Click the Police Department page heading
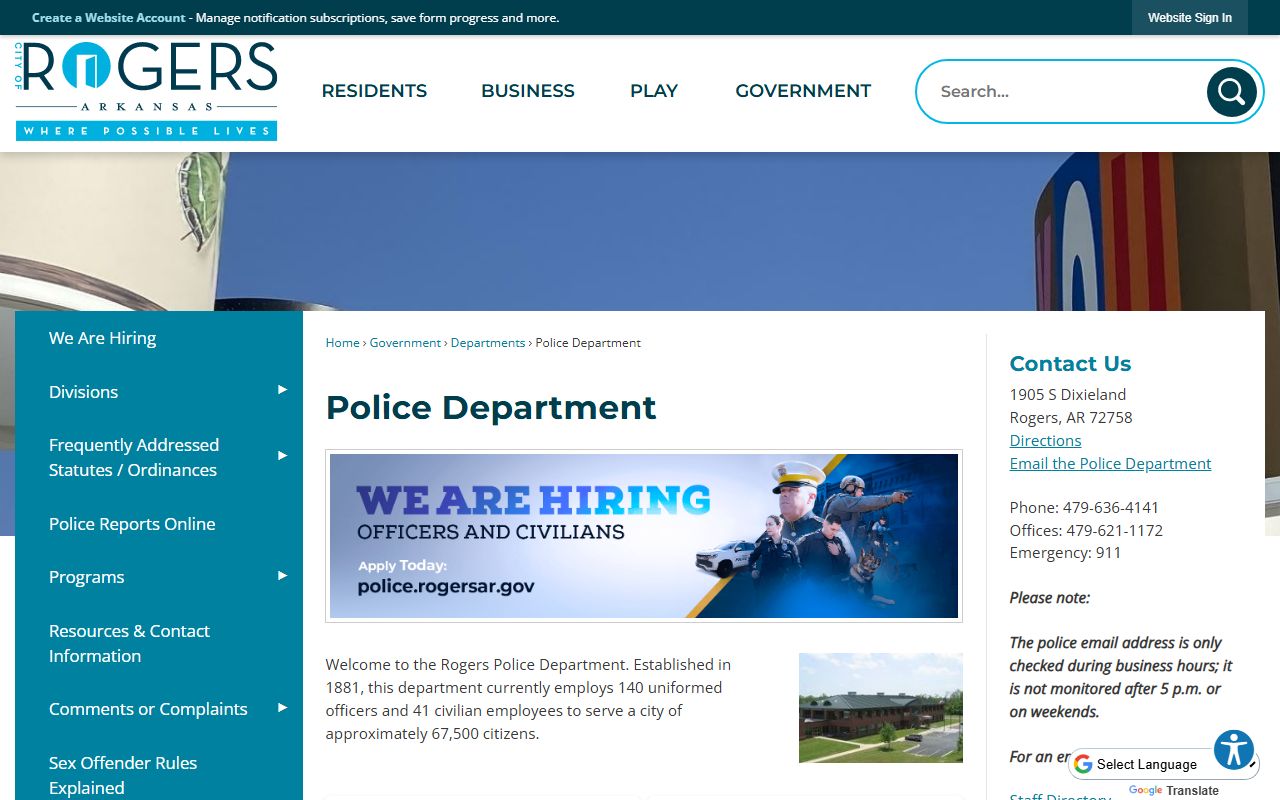Viewport: 1280px width, 800px height. point(491,407)
